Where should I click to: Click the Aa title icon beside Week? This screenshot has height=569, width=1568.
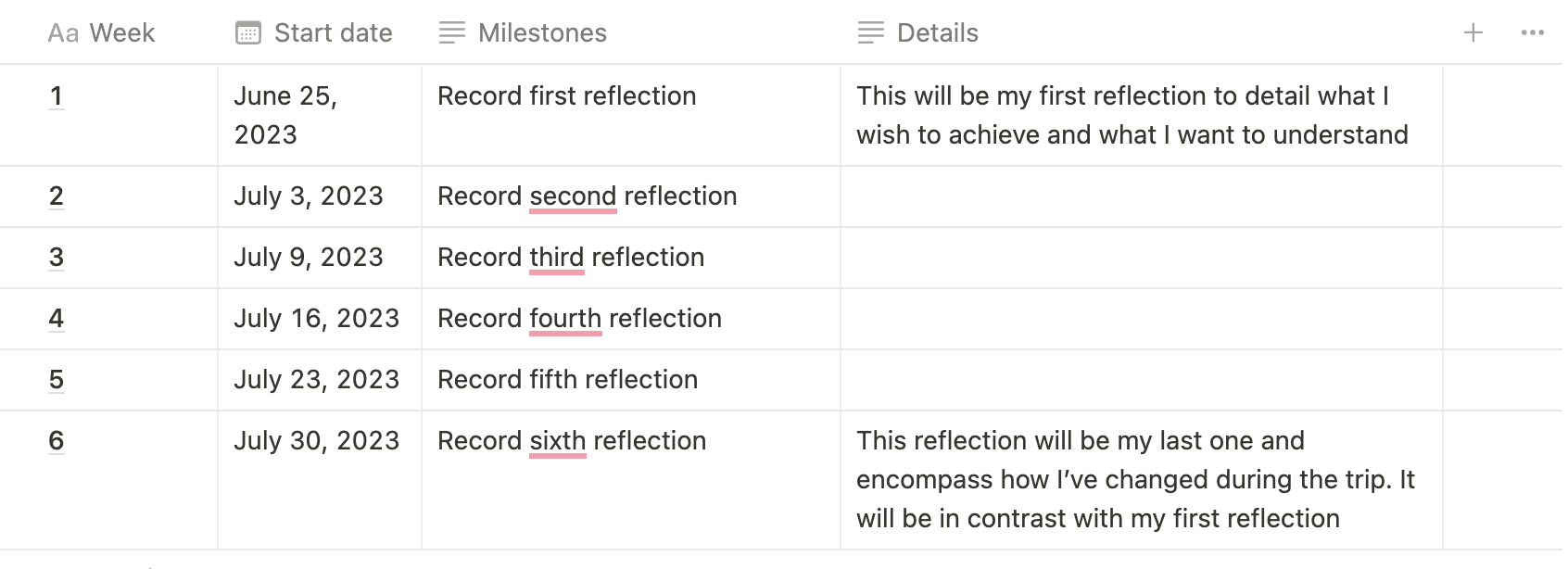tap(63, 33)
